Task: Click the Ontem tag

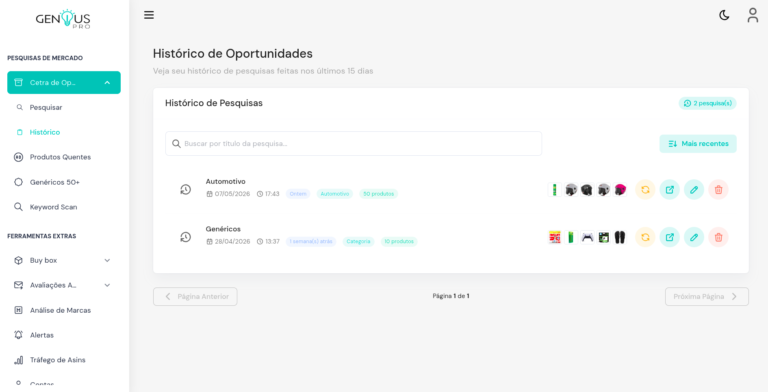Action: click(298, 194)
